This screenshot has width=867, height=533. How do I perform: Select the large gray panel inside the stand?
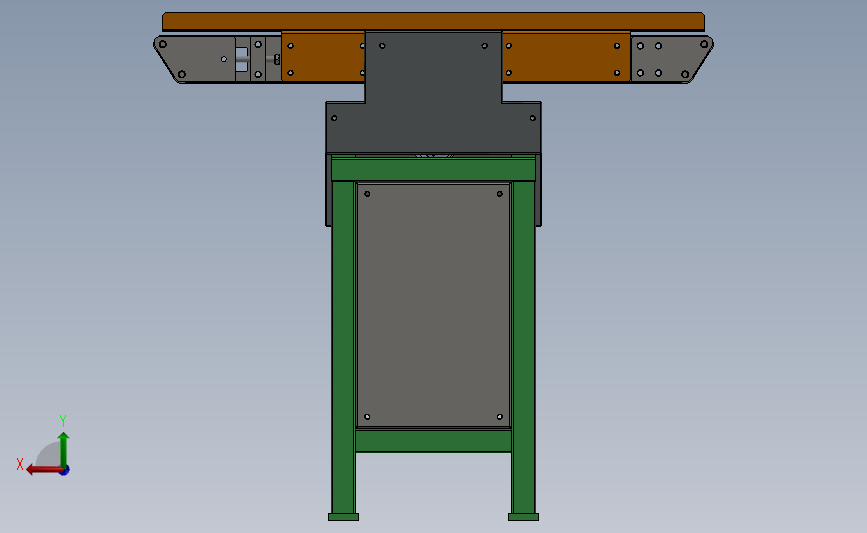pos(434,305)
